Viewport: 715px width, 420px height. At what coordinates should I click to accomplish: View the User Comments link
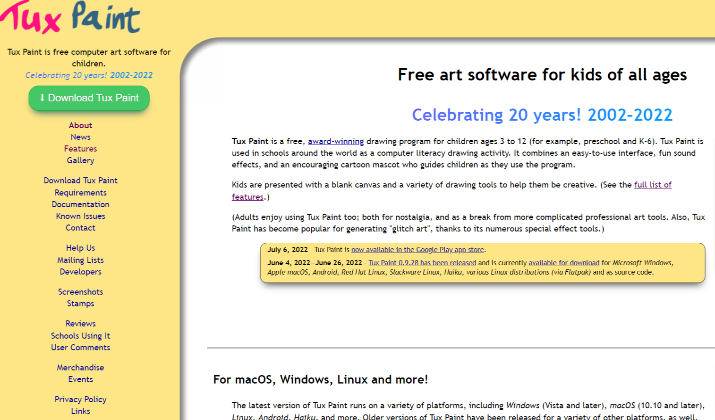80,347
